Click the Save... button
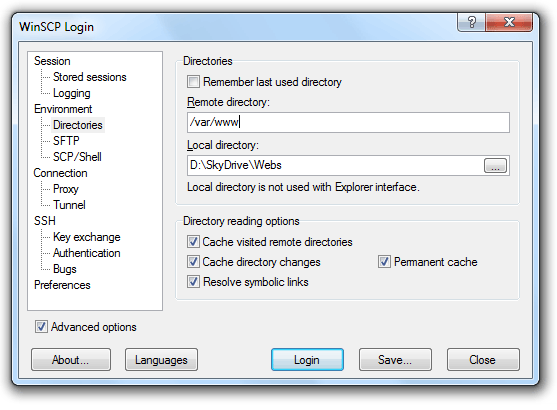The height and width of the screenshot is (410, 557). (395, 360)
